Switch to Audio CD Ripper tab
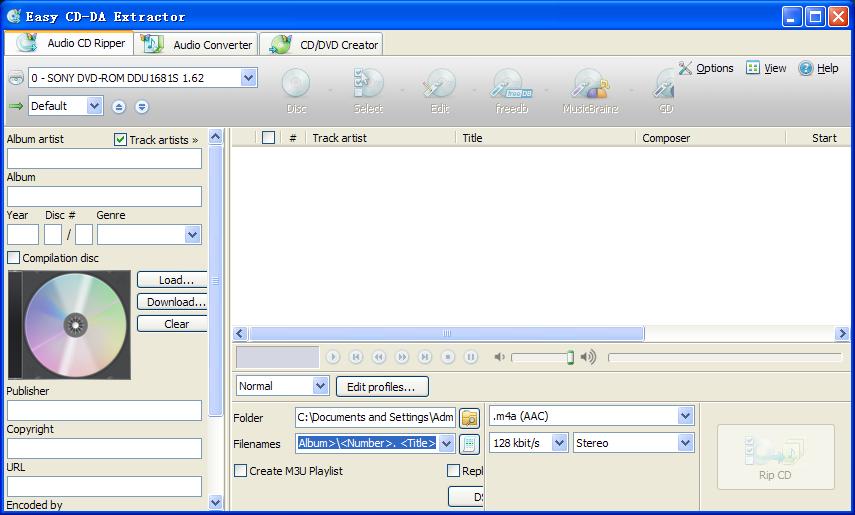 pyautogui.click(x=69, y=43)
